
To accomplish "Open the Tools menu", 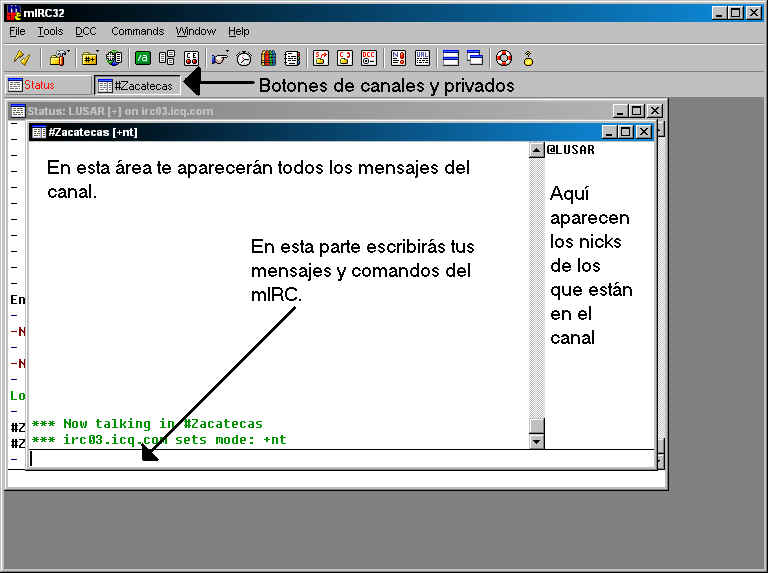I will (x=50, y=31).
